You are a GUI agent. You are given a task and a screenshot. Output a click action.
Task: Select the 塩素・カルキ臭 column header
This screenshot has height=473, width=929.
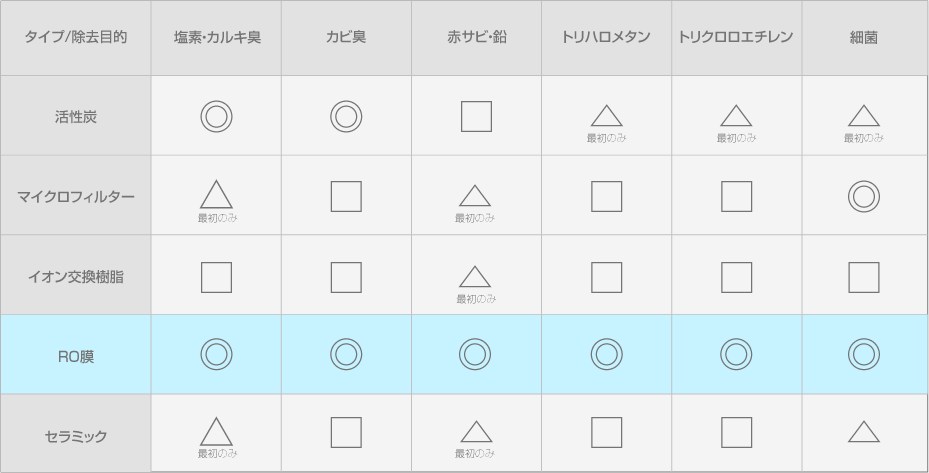pos(216,38)
